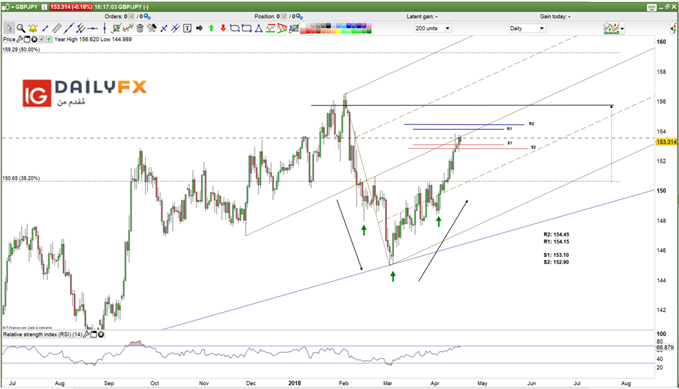Select the rectangle drawing tool
This screenshot has height=389, width=679.
click(x=246, y=29)
